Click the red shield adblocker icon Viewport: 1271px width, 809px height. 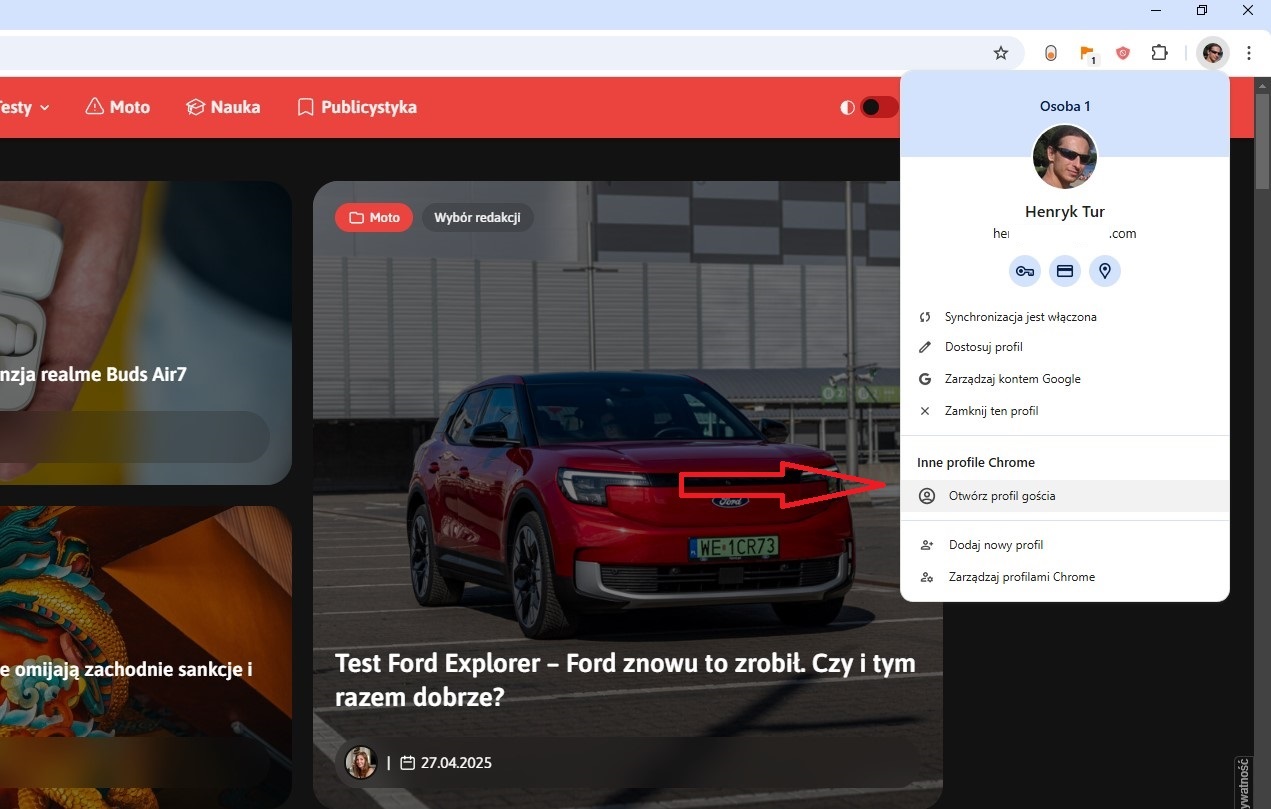(1122, 52)
